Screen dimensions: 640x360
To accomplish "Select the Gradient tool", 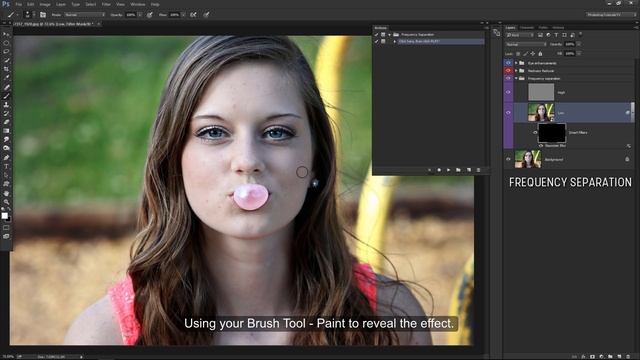I will pyautogui.click(x=6, y=131).
